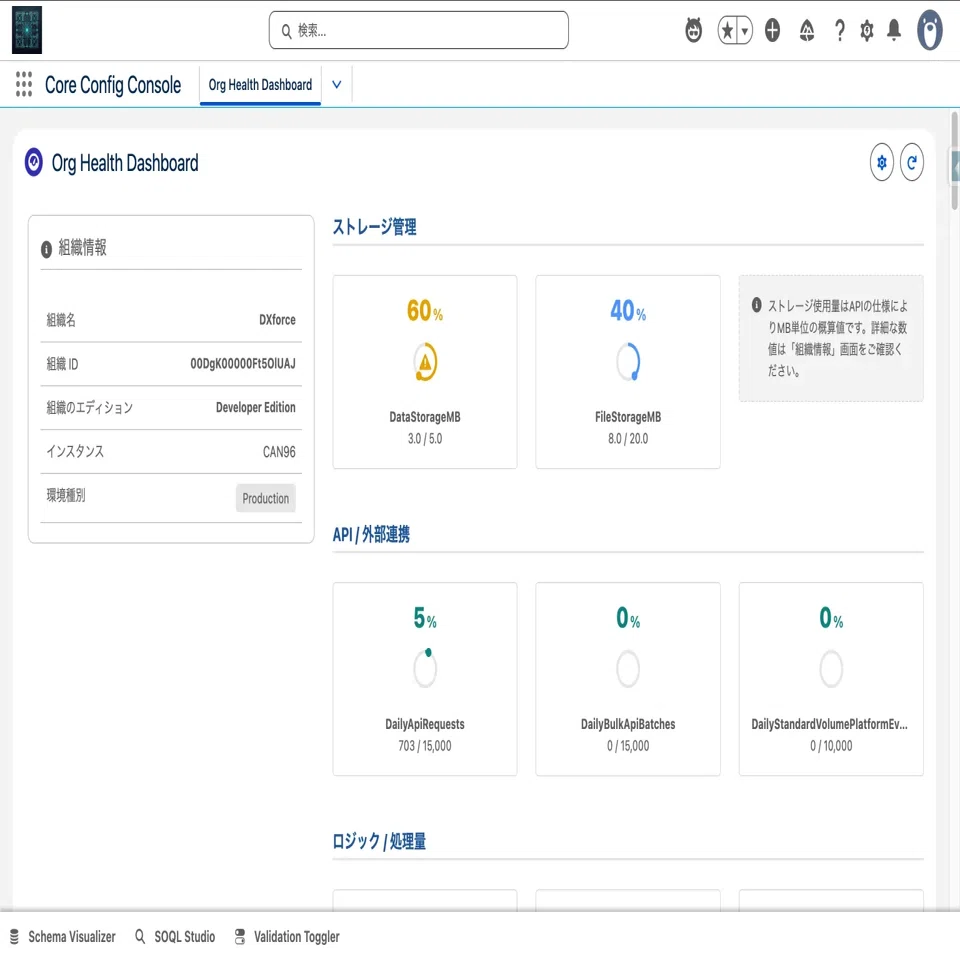Open Validation Toggler utility item

[x=287, y=937]
